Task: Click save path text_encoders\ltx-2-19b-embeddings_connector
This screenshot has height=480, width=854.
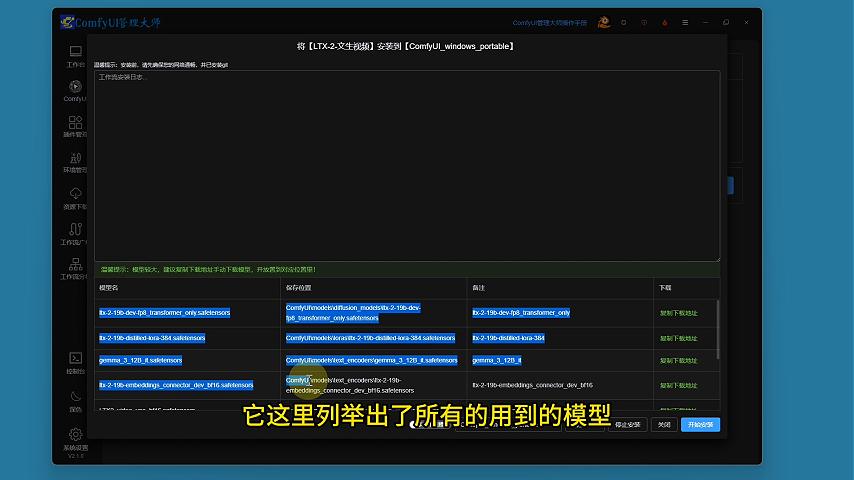Action: [x=350, y=385]
